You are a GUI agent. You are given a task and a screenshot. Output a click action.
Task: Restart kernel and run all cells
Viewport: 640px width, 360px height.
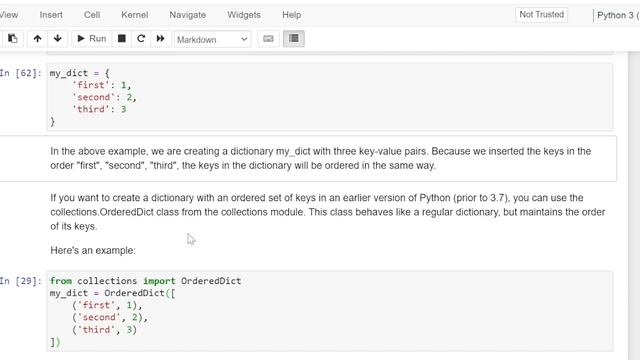160,39
